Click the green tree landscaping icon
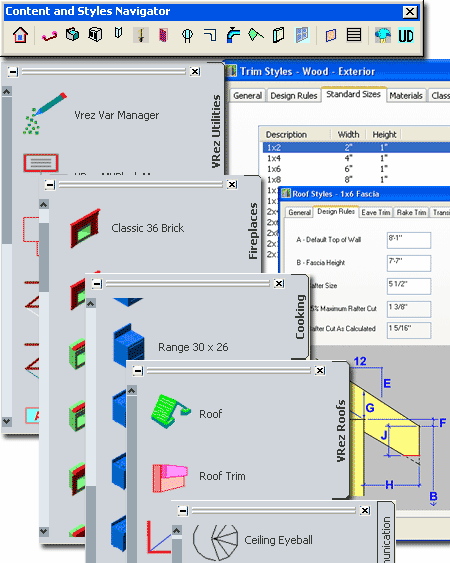This screenshot has width=450, height=563. 382,35
